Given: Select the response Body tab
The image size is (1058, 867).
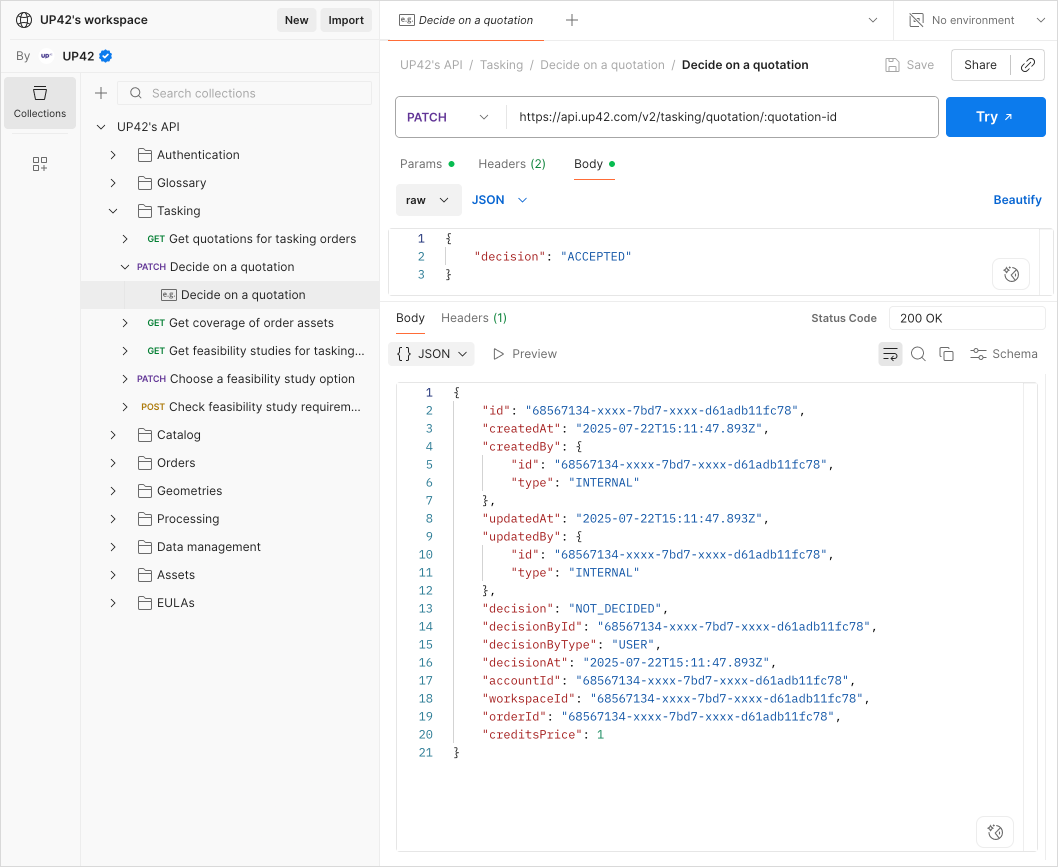Looking at the screenshot, I should [410, 318].
